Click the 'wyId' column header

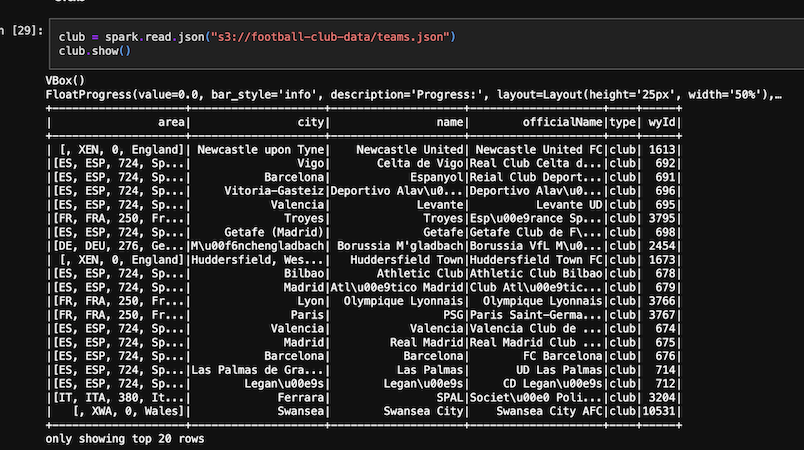[x=662, y=122]
